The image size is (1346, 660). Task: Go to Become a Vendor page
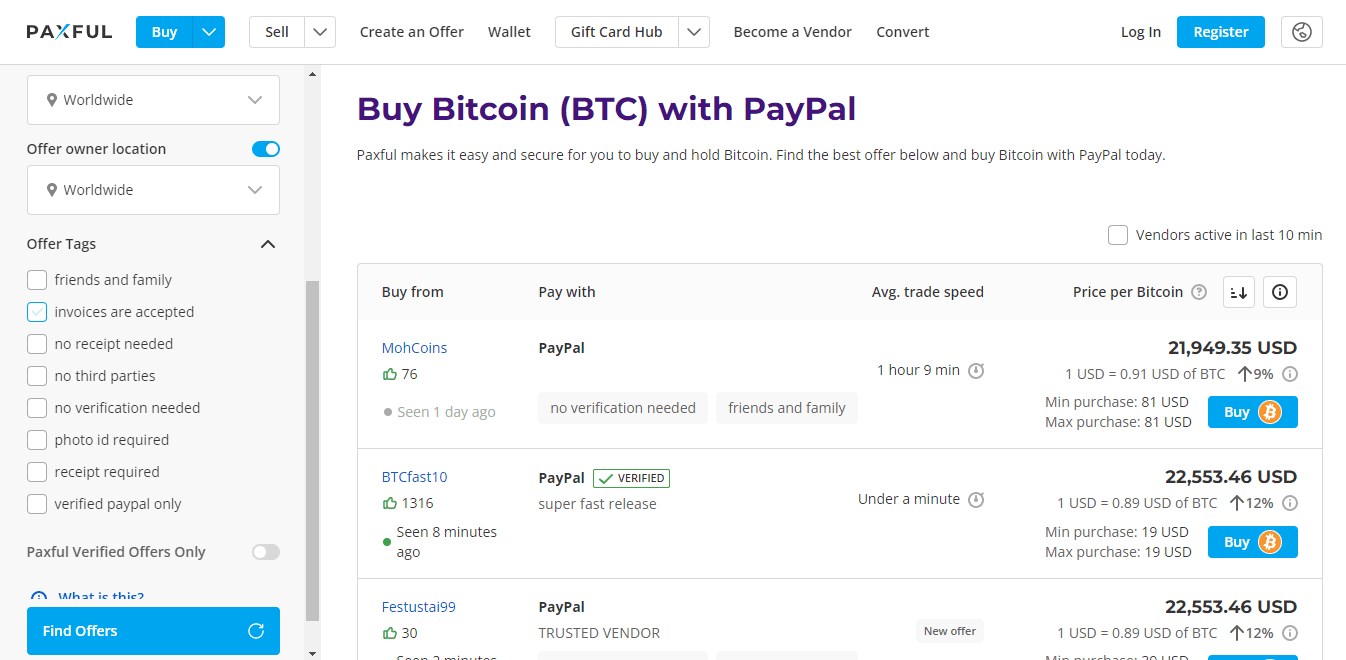point(792,32)
